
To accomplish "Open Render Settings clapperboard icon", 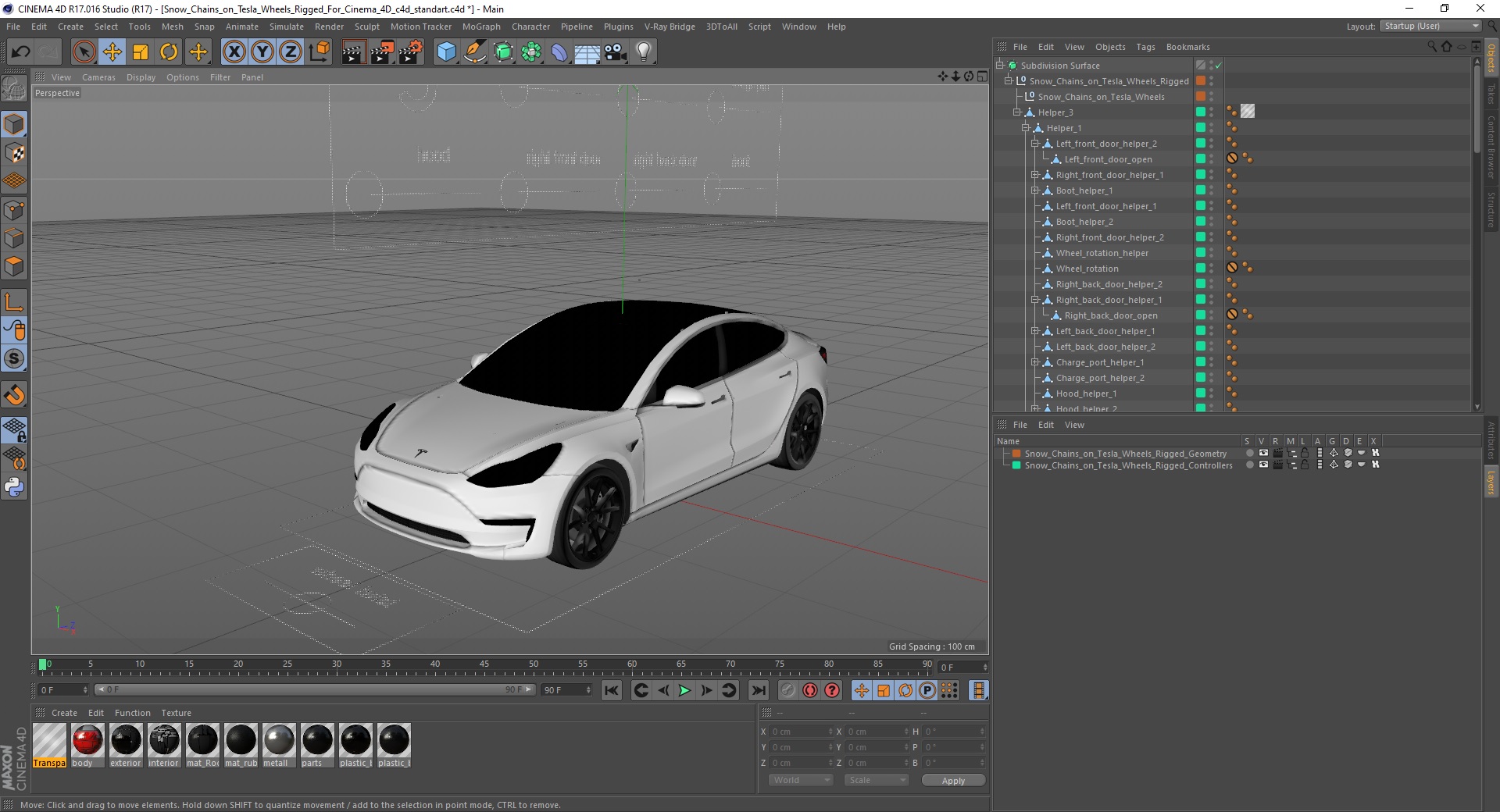I will coord(410,52).
